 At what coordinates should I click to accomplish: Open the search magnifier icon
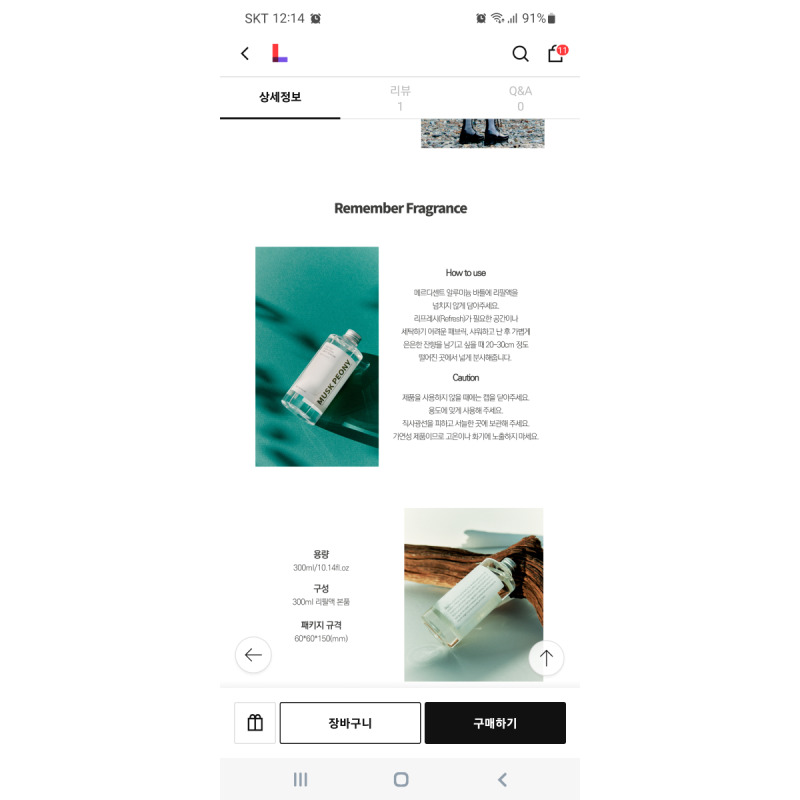pos(520,54)
